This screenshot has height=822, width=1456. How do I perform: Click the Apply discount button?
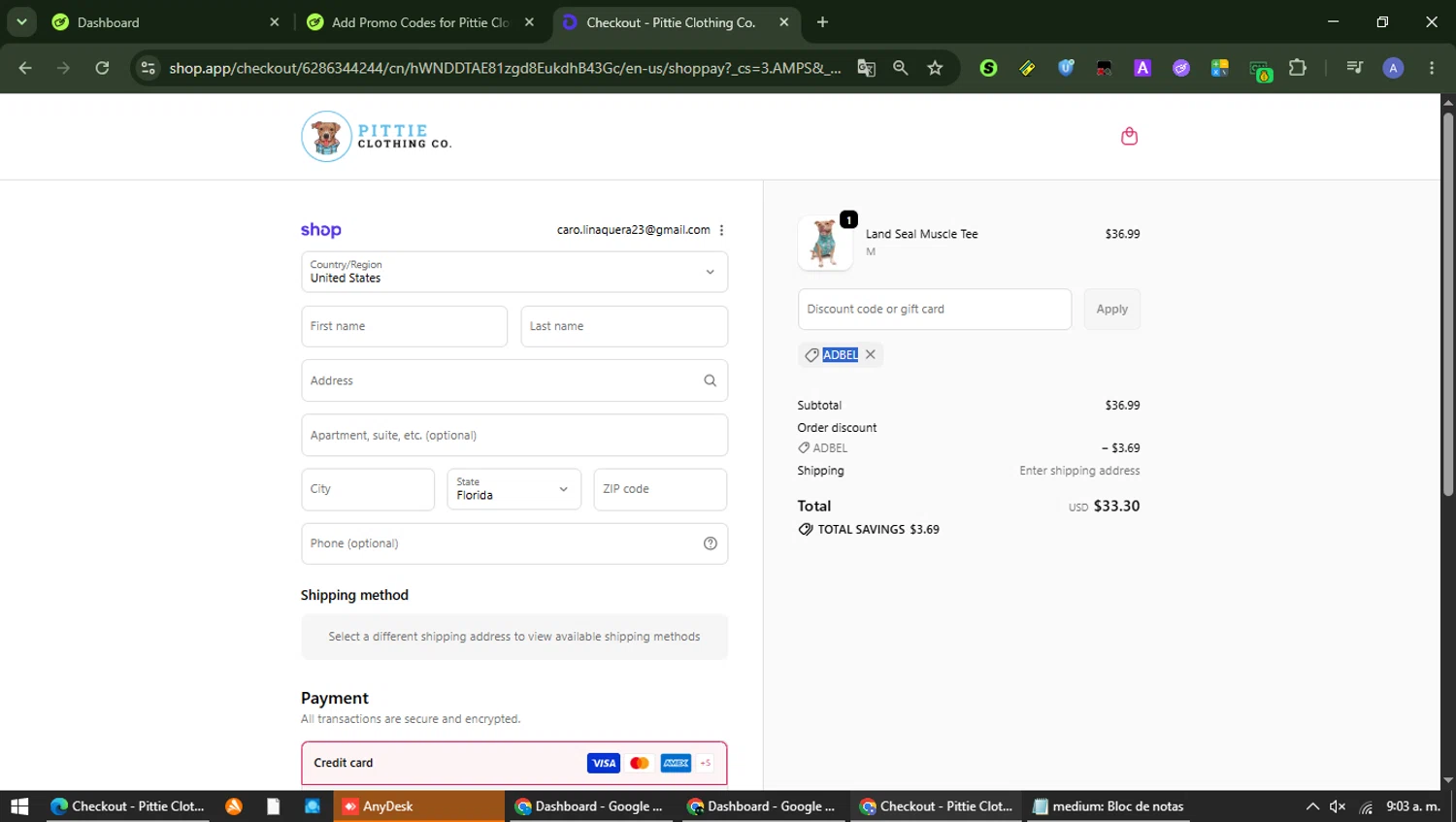1112,309
